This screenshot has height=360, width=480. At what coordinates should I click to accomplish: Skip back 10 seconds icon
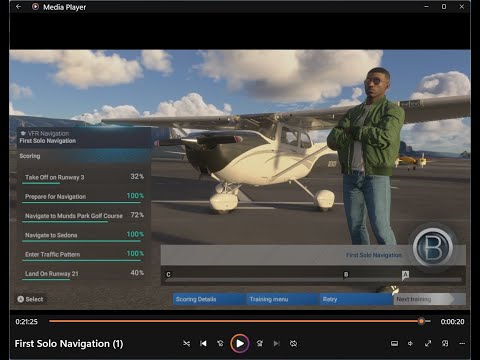[220, 343]
